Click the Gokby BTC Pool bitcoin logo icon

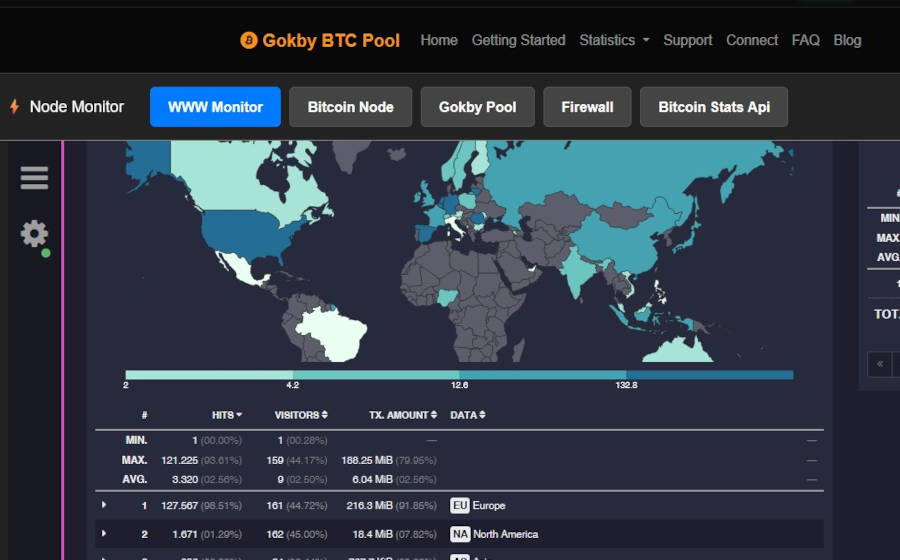[249, 40]
